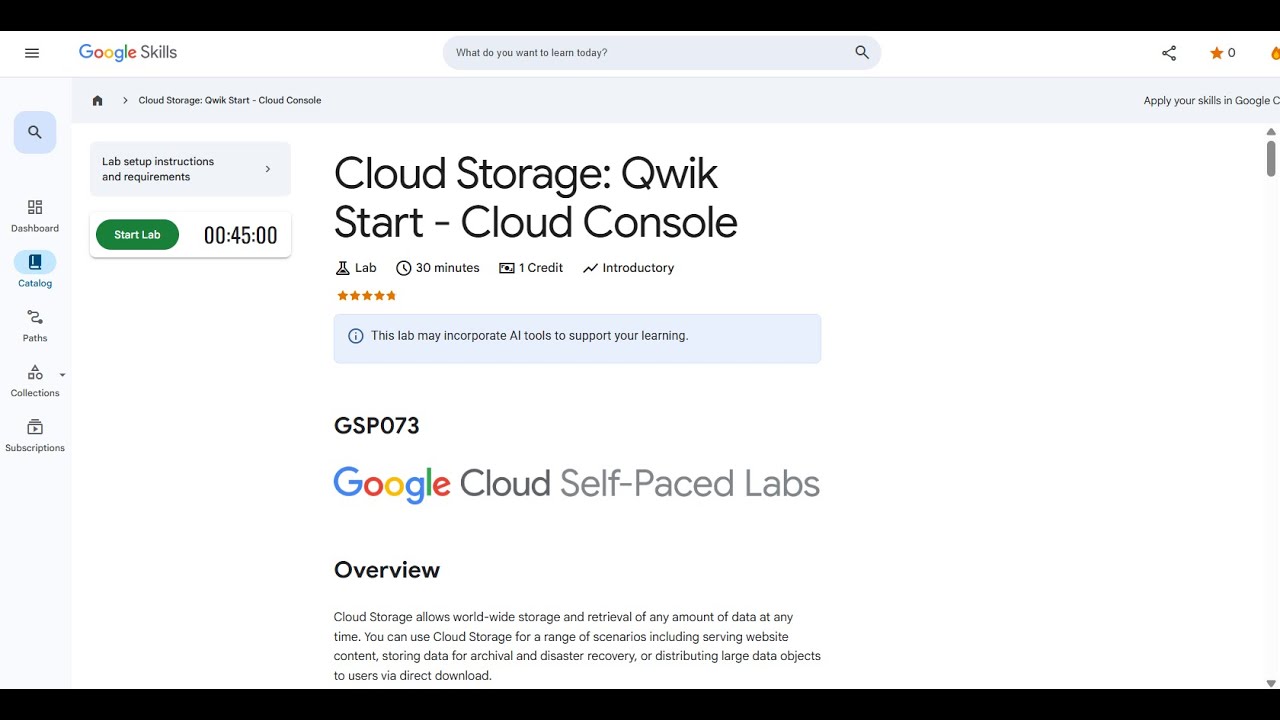
Task: Click the Google Skills logo
Action: (x=128, y=53)
